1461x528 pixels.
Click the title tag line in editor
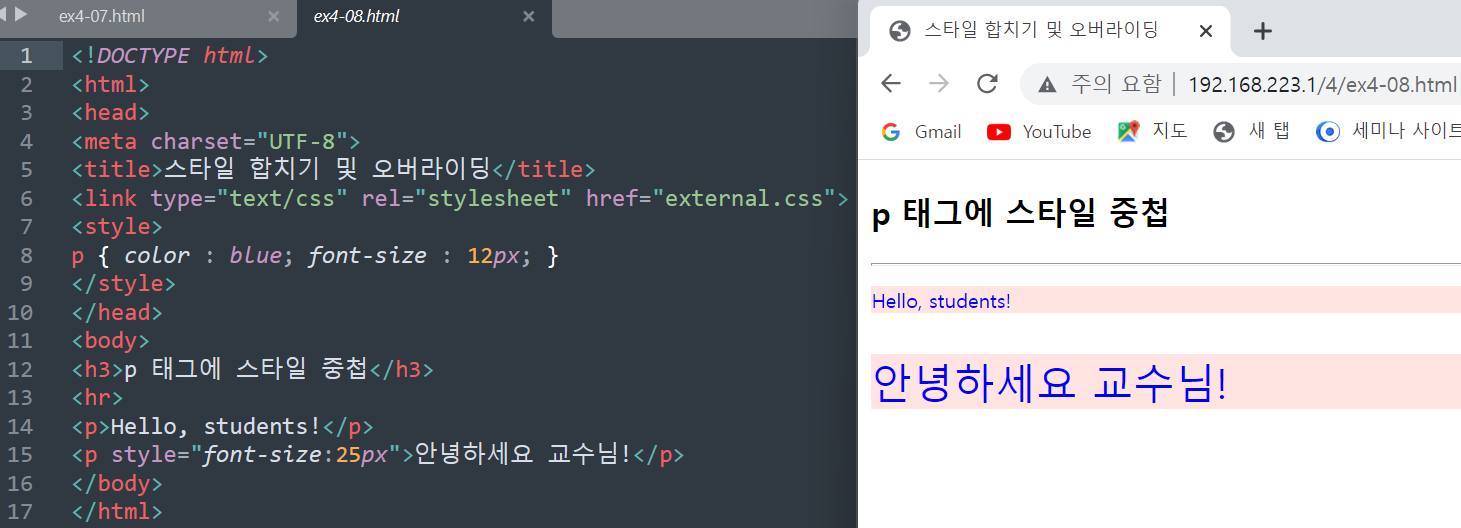tap(333, 170)
